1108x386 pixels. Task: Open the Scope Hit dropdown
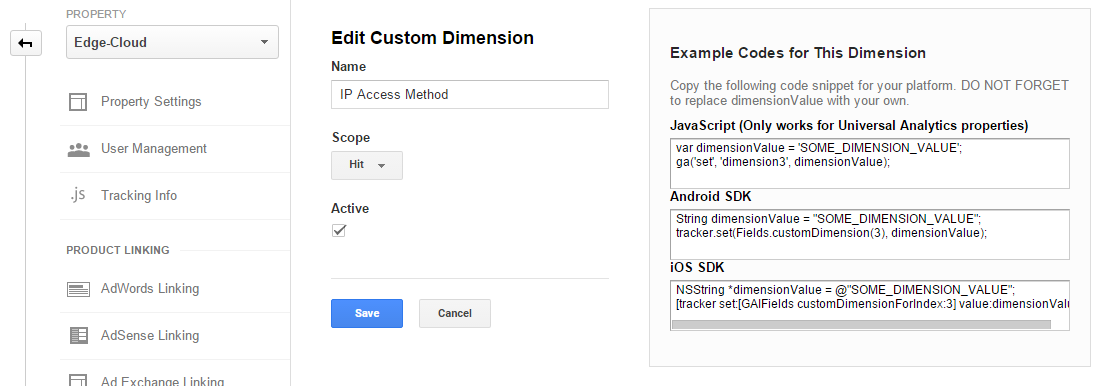tap(367, 165)
